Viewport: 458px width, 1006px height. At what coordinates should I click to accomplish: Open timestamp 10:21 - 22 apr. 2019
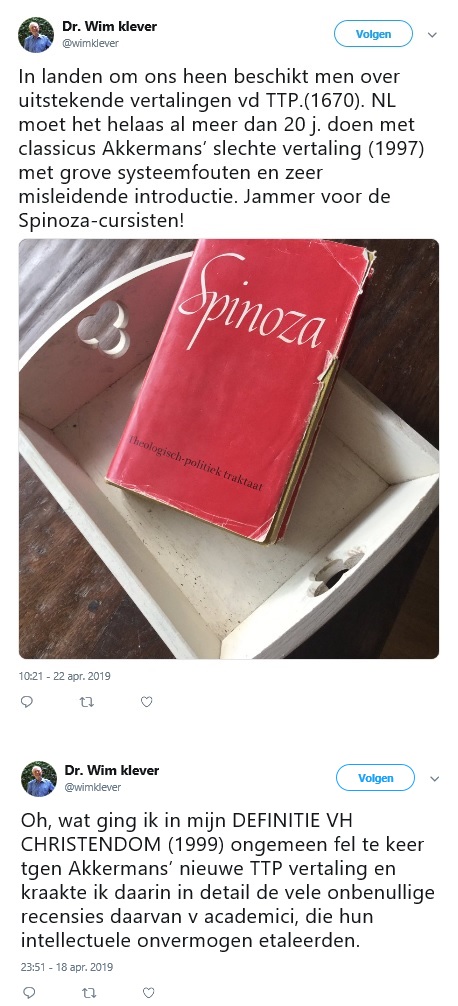tap(64, 676)
